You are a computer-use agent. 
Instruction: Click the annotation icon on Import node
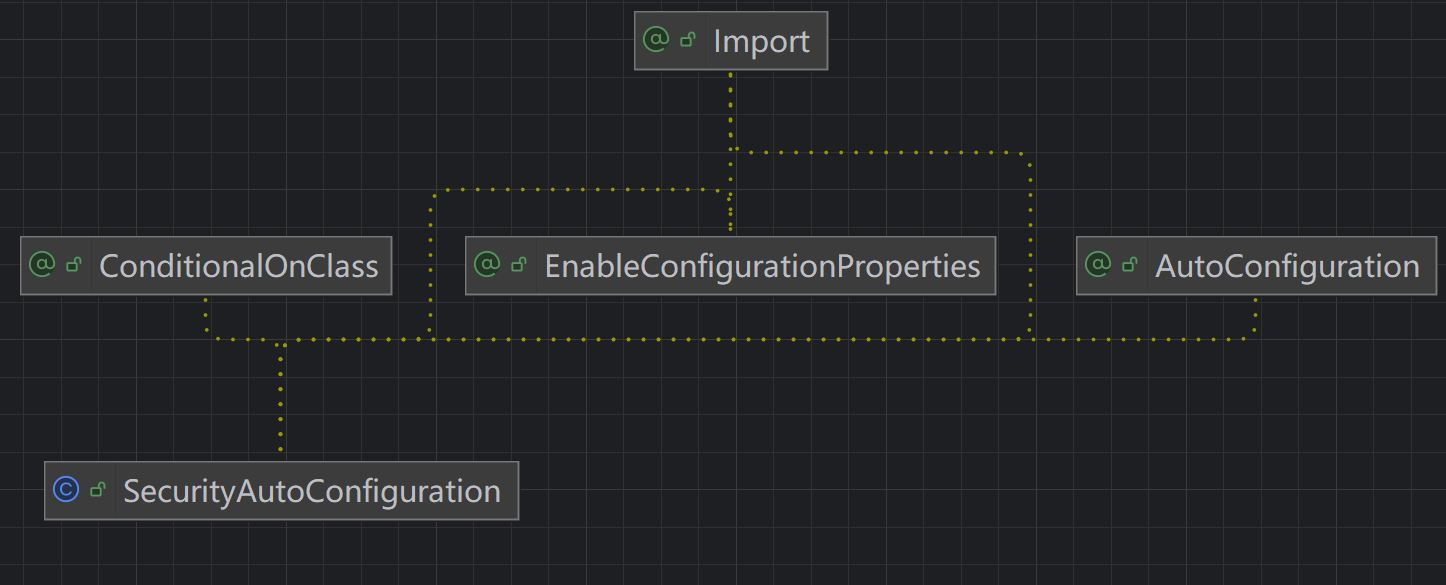pos(656,40)
